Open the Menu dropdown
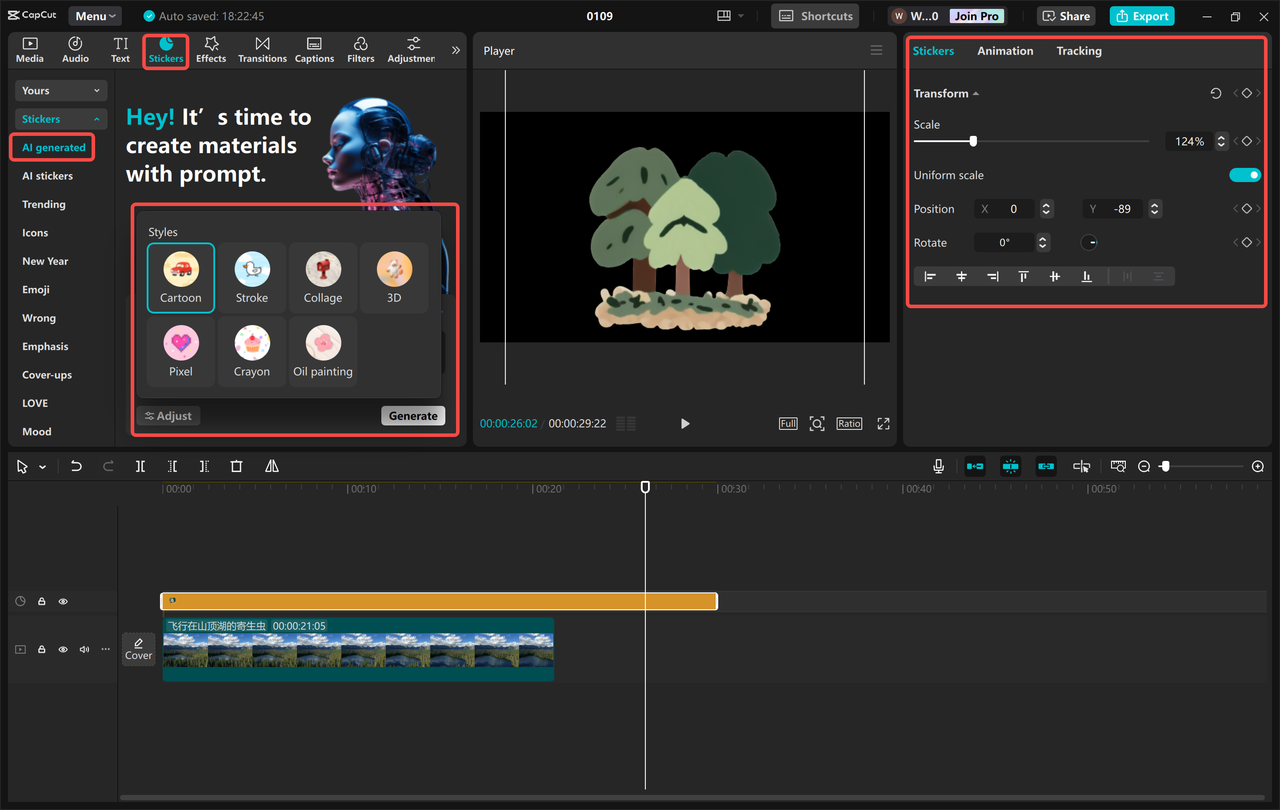1280x810 pixels. (x=94, y=15)
